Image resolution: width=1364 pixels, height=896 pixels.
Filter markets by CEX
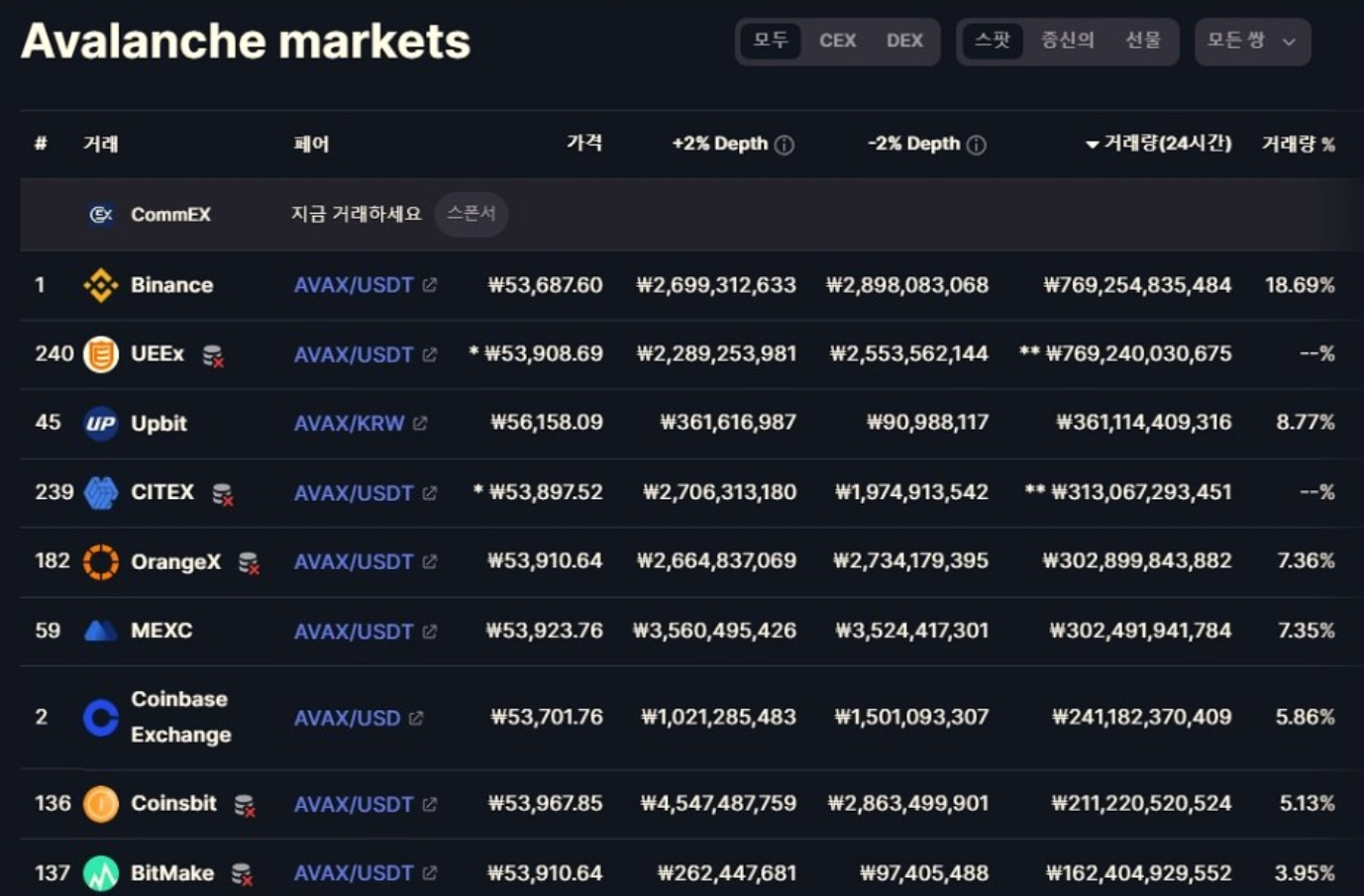click(837, 41)
